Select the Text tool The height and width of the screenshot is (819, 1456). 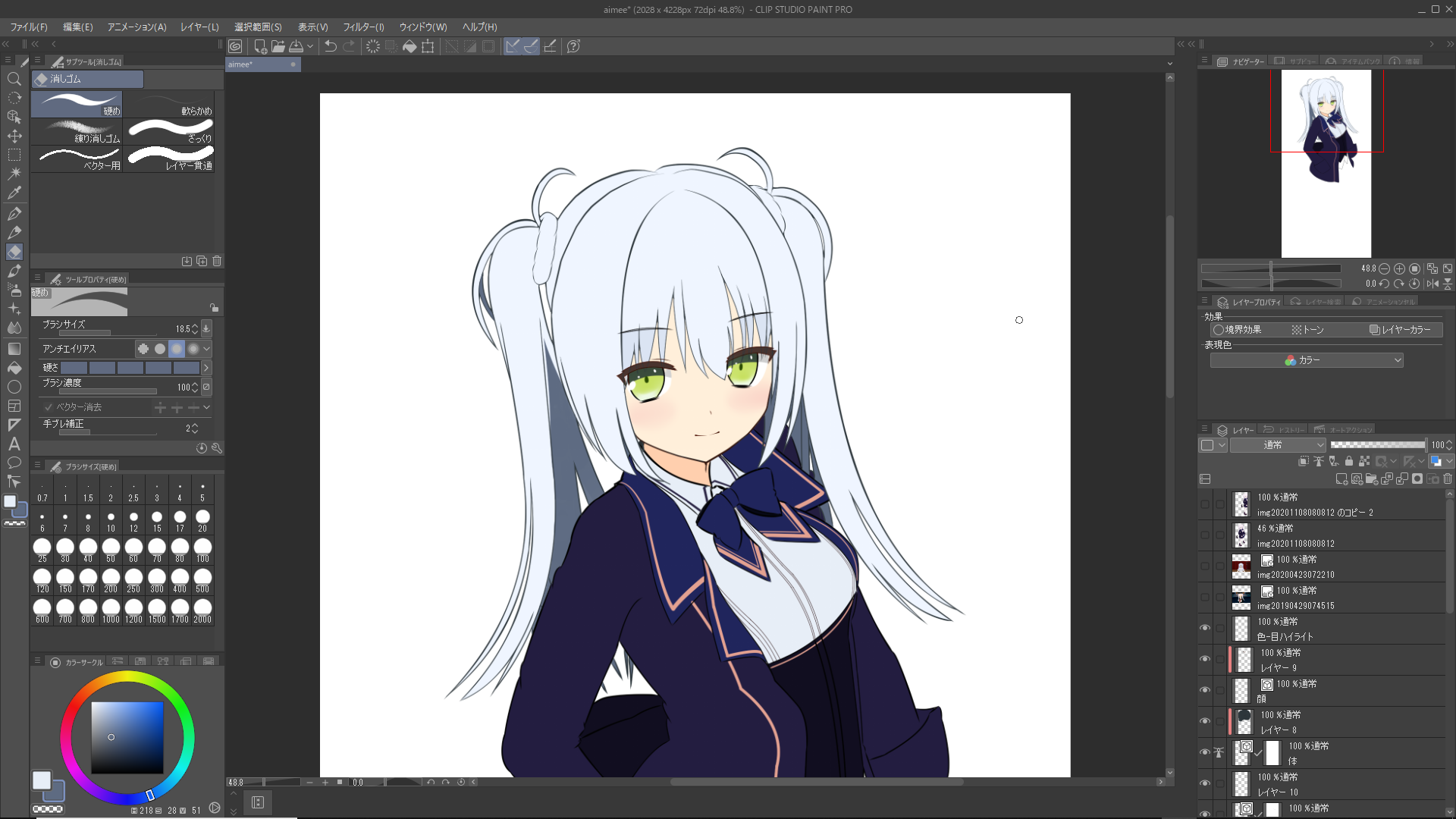14,444
